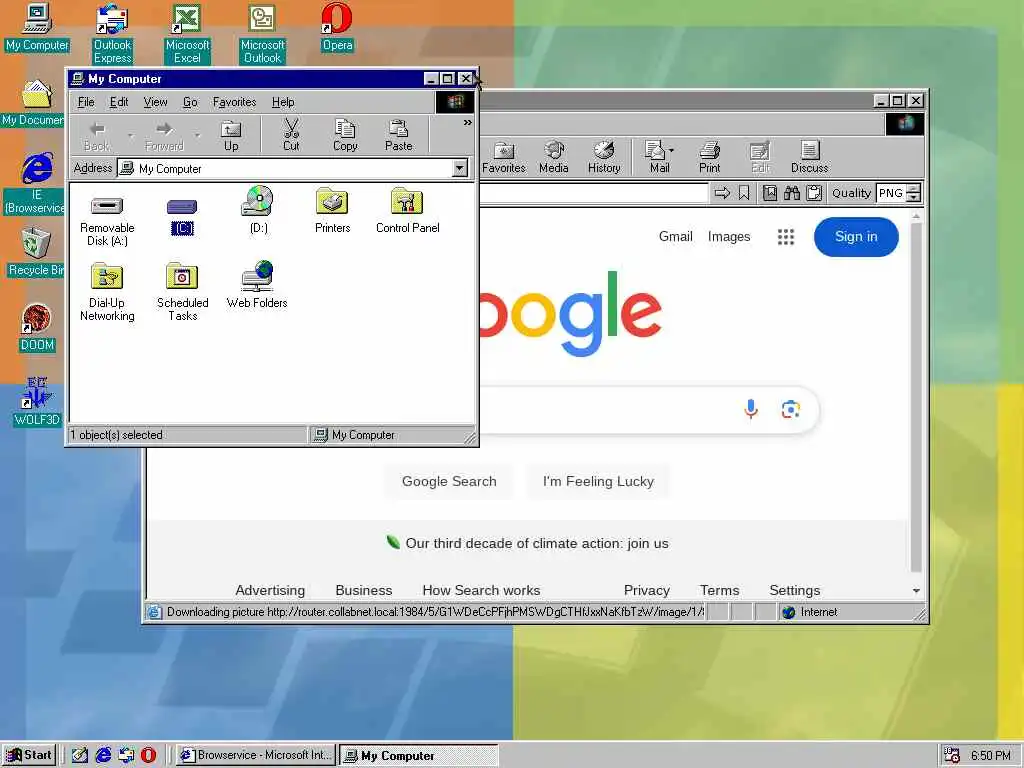Show more toolbar buttons via chevron
1024x768 pixels.
pyautogui.click(x=468, y=122)
